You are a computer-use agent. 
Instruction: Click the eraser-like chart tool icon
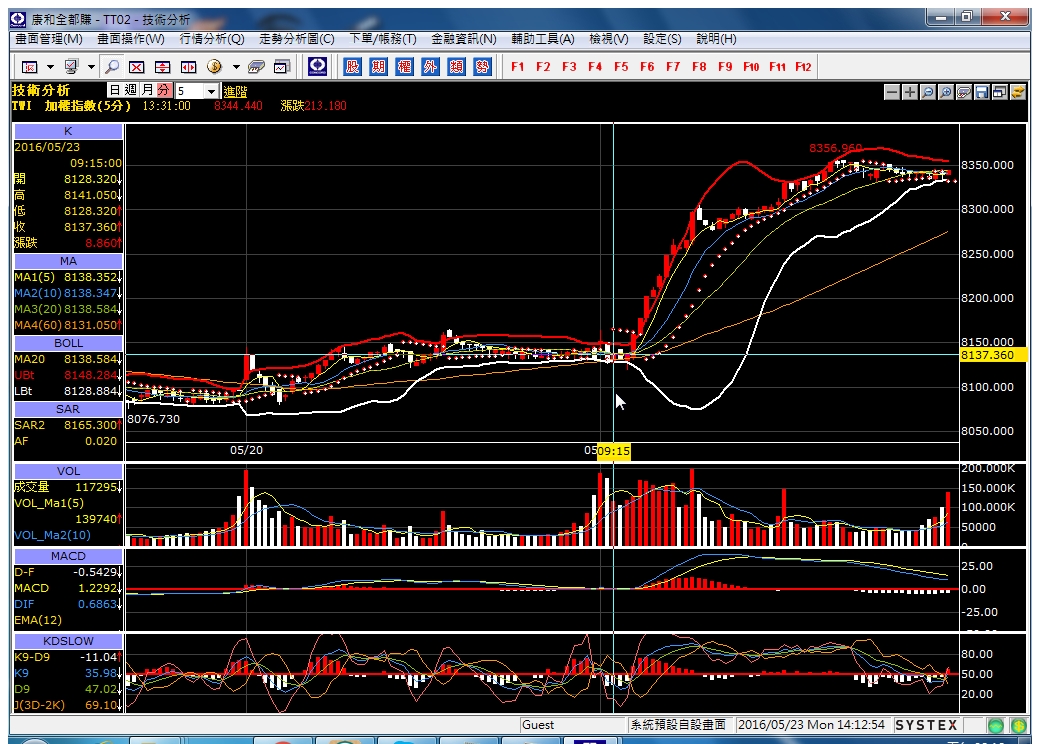pyautogui.click(x=964, y=92)
